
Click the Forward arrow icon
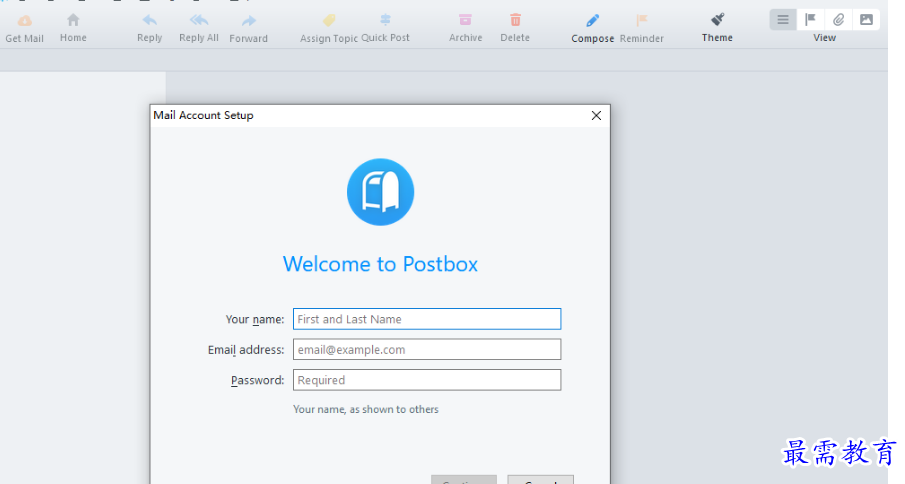248,21
